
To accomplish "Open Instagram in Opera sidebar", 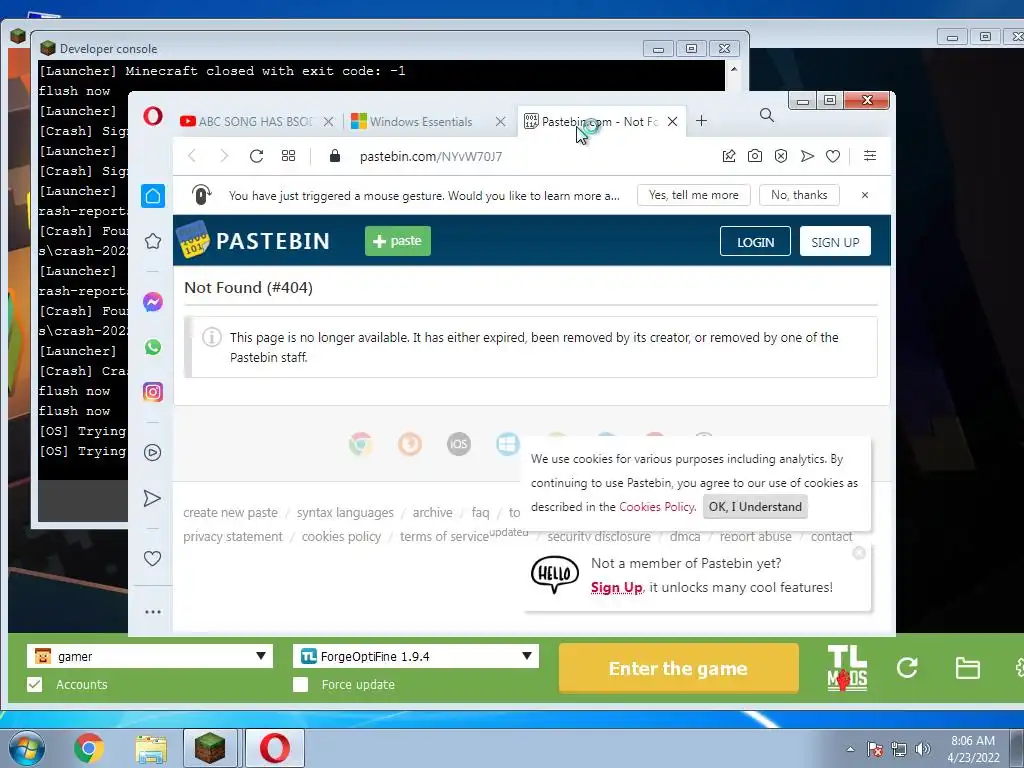I will [x=153, y=392].
